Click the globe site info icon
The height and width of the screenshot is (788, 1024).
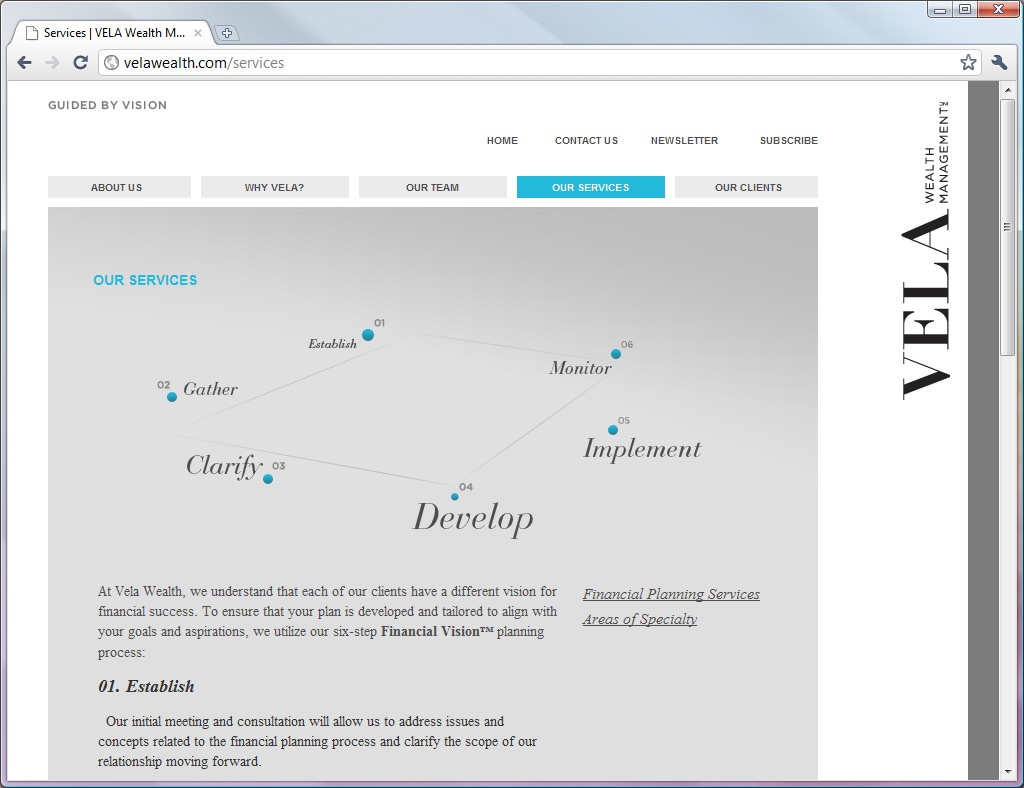coord(112,63)
